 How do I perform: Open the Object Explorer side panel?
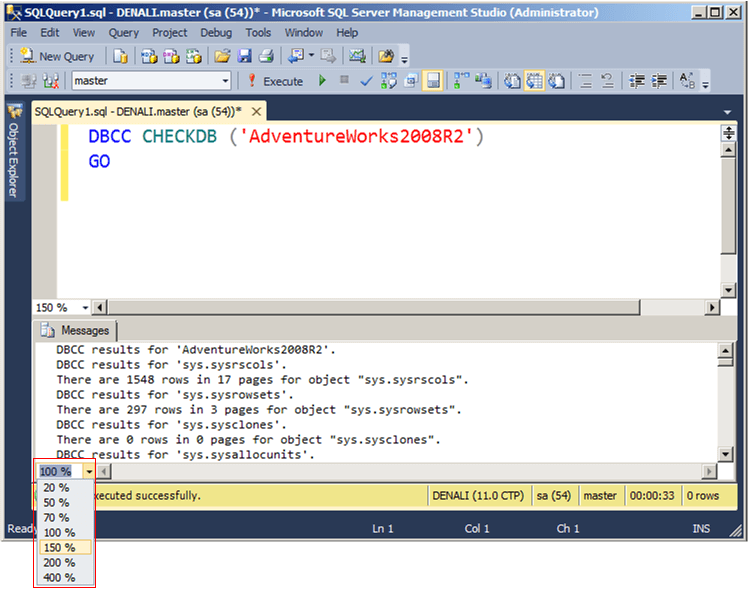pyautogui.click(x=14, y=151)
